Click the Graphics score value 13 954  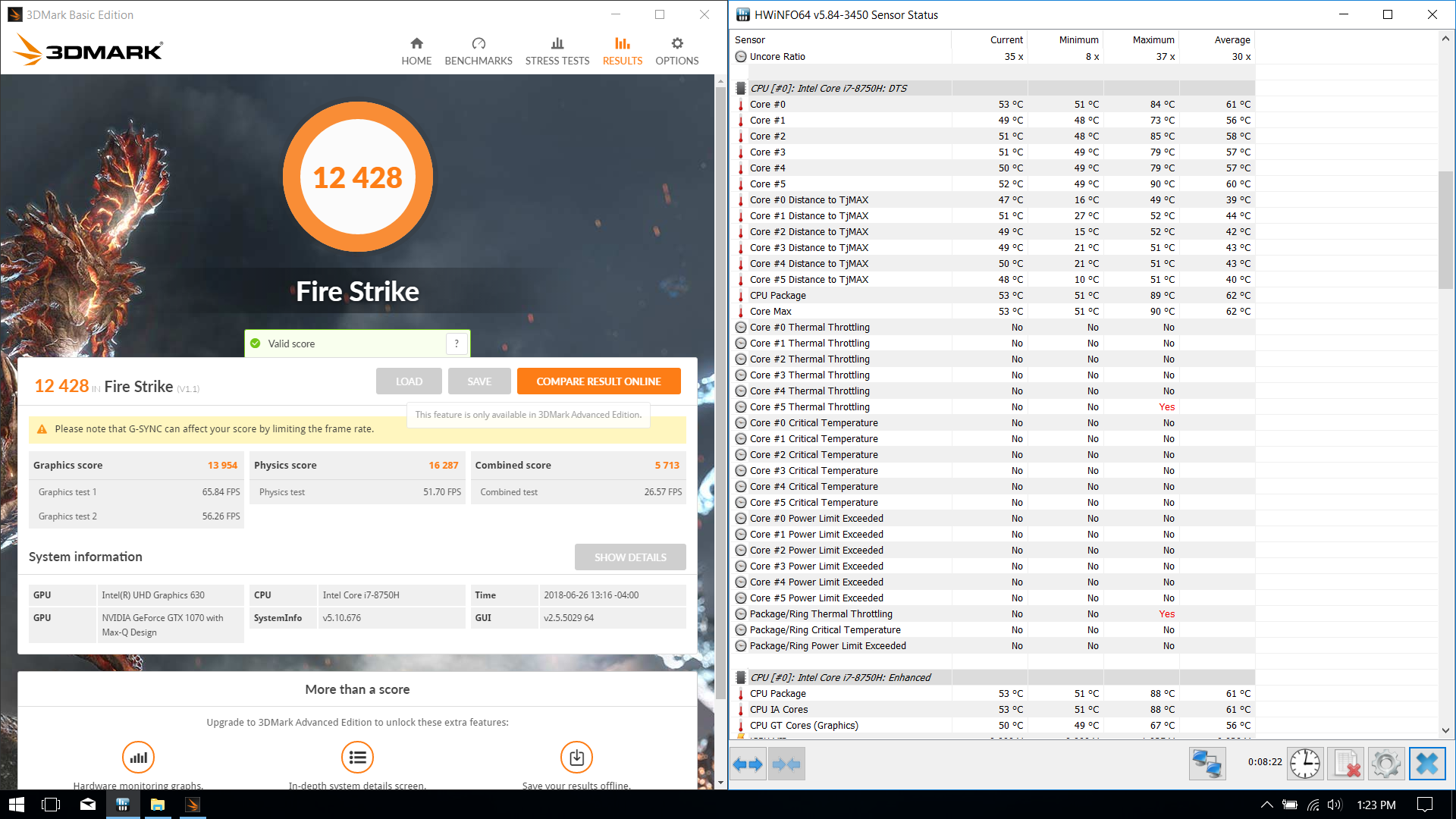point(222,466)
